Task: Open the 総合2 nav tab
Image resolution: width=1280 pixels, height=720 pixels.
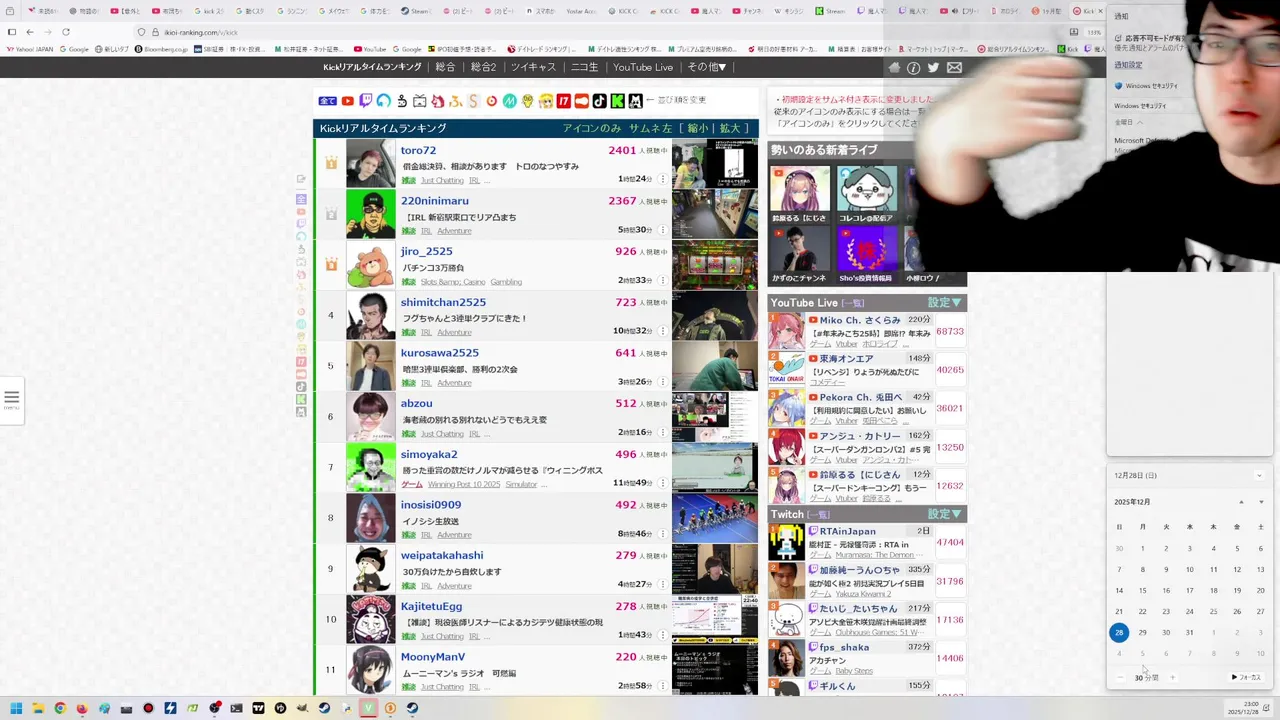Action: click(x=484, y=67)
